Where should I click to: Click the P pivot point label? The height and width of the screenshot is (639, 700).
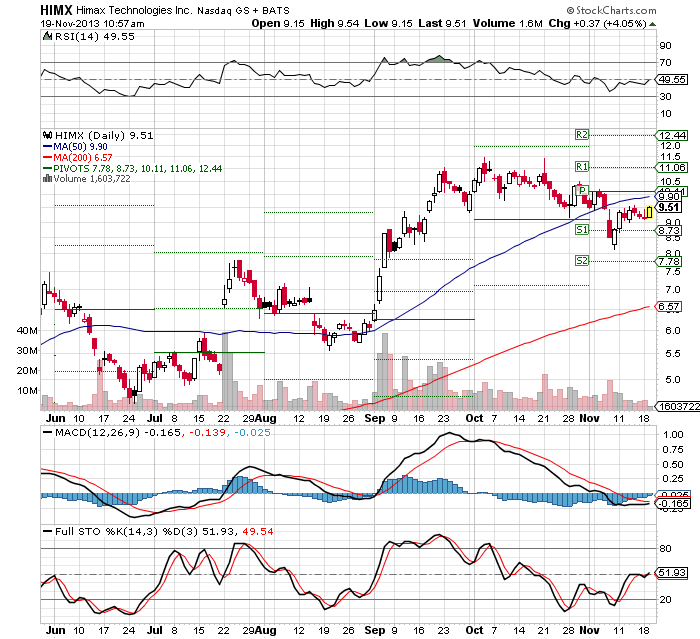click(582, 191)
